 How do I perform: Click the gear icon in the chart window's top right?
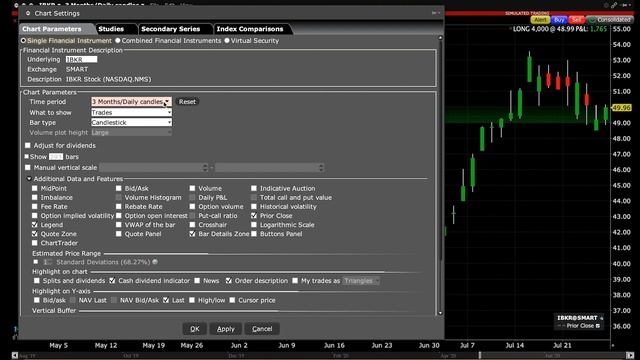607,5
